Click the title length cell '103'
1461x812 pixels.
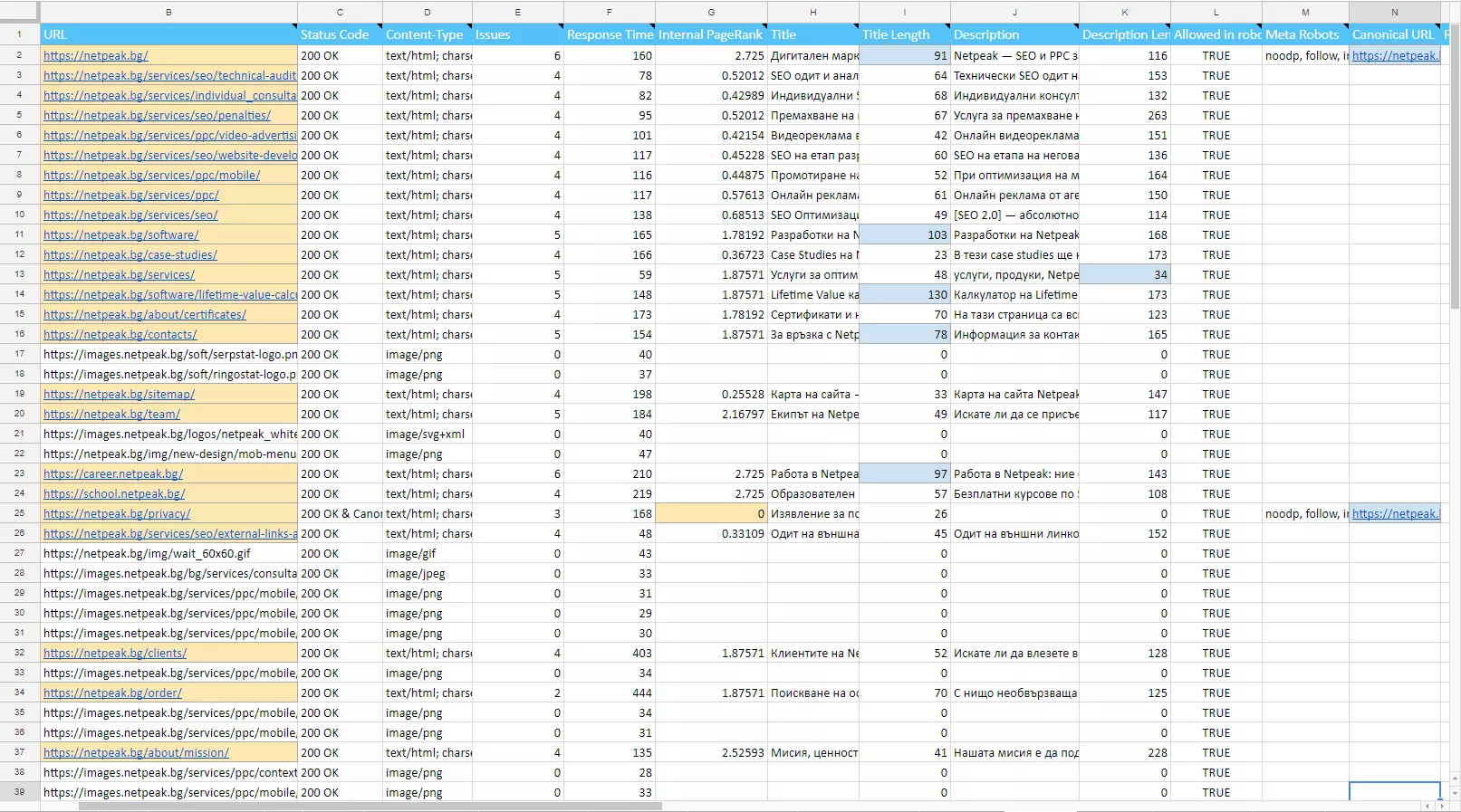tap(904, 235)
